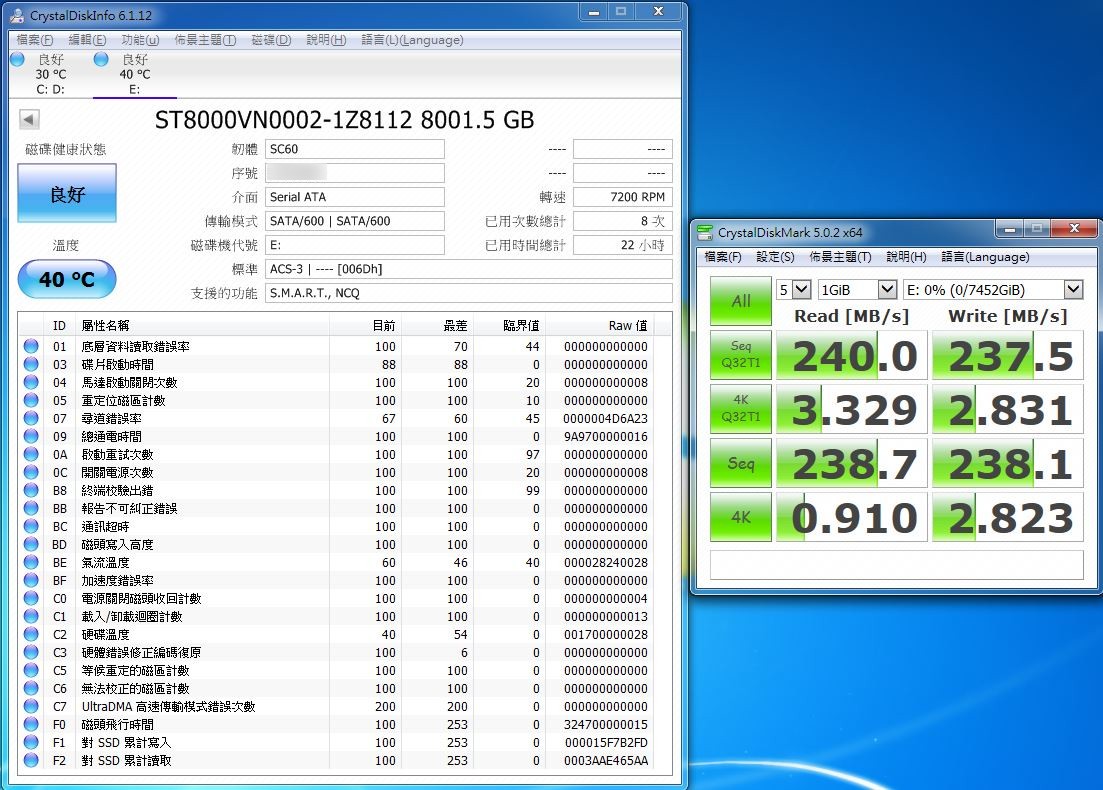This screenshot has height=790, width=1103.
Task: Click the firmware field showing SC60
Action: pyautogui.click(x=355, y=149)
